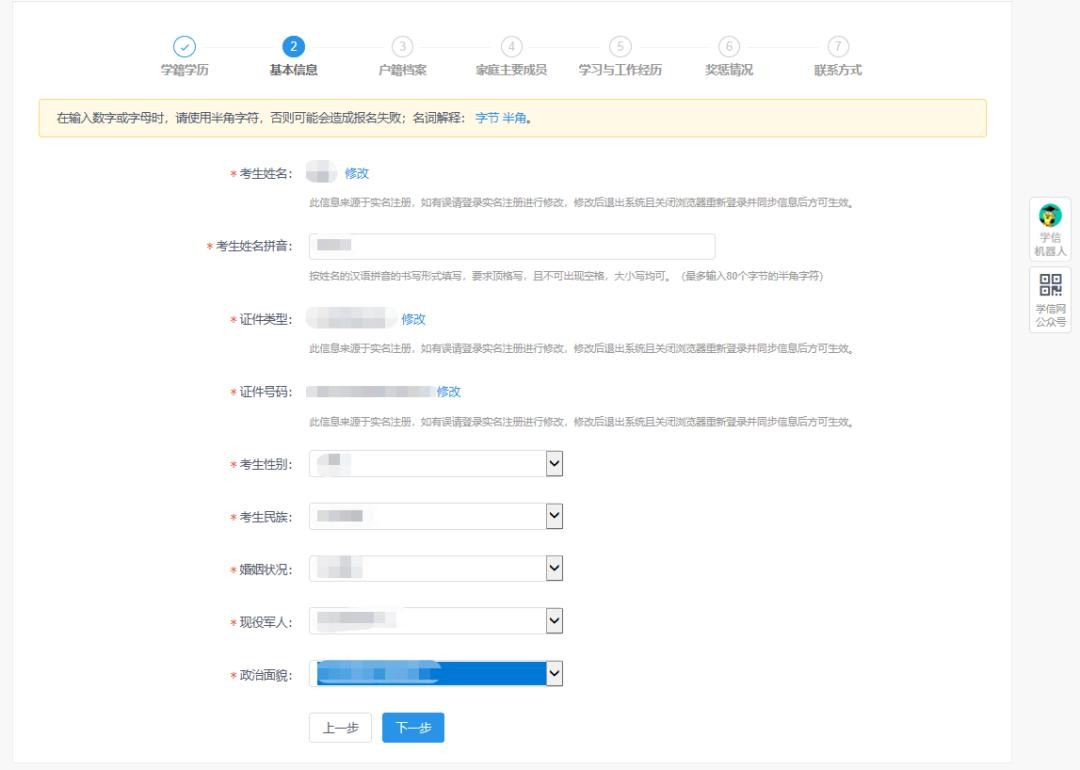Click the completed step 1 checkmark circle
The width and height of the screenshot is (1080, 770).
tap(184, 46)
